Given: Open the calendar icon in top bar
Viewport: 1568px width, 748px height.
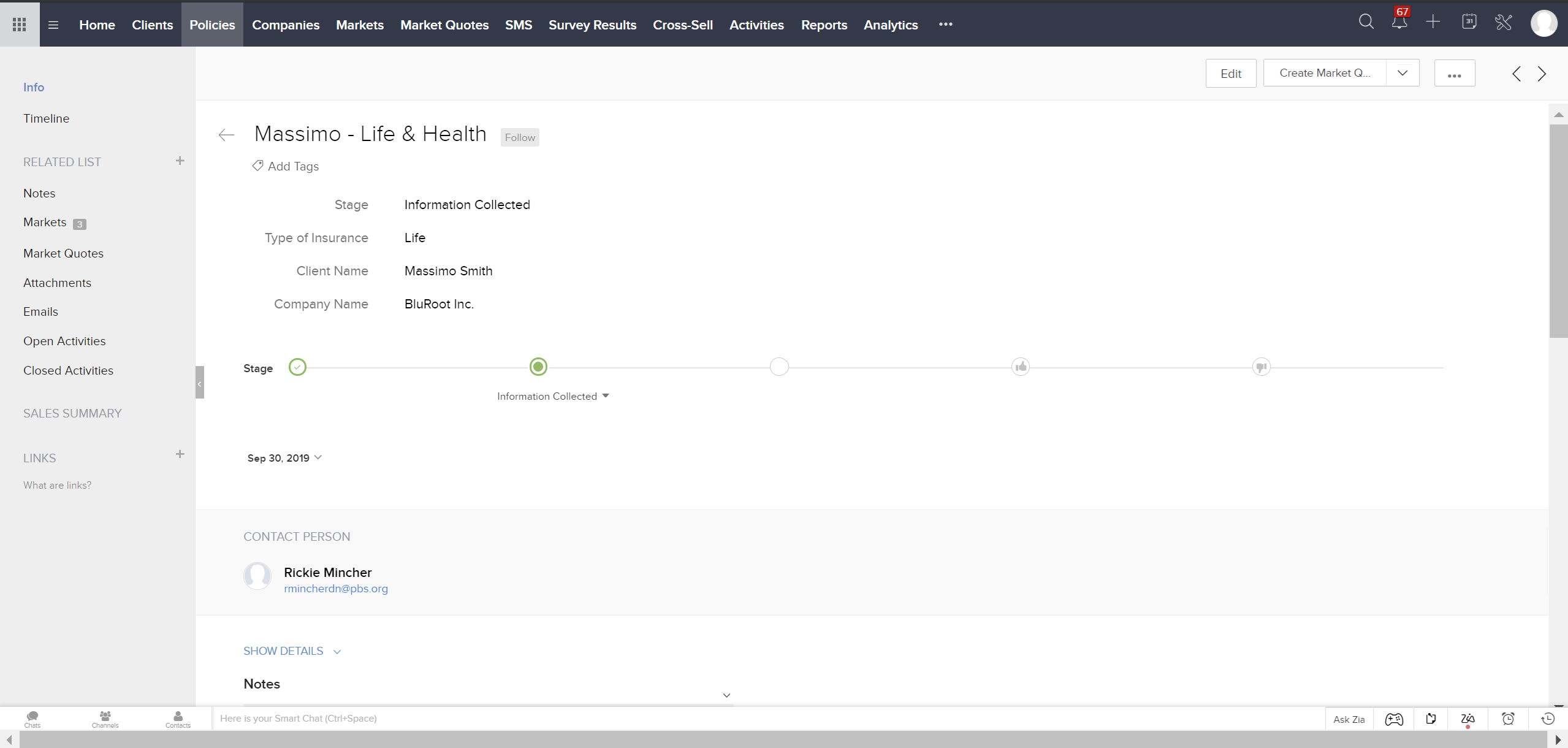Looking at the screenshot, I should pos(1469,23).
